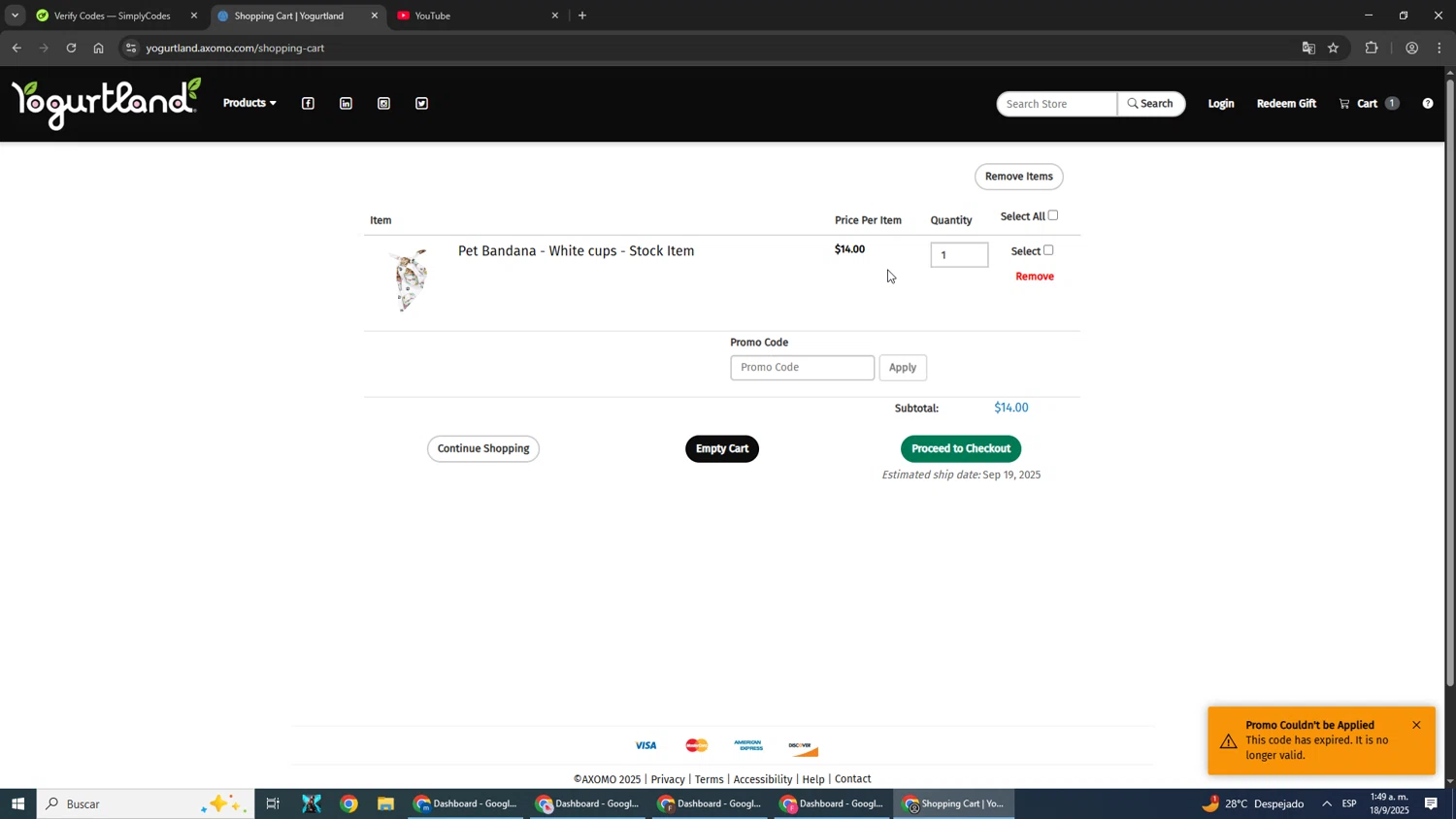1456x819 pixels.
Task: Open Redeem Gift page
Action: (x=1286, y=104)
